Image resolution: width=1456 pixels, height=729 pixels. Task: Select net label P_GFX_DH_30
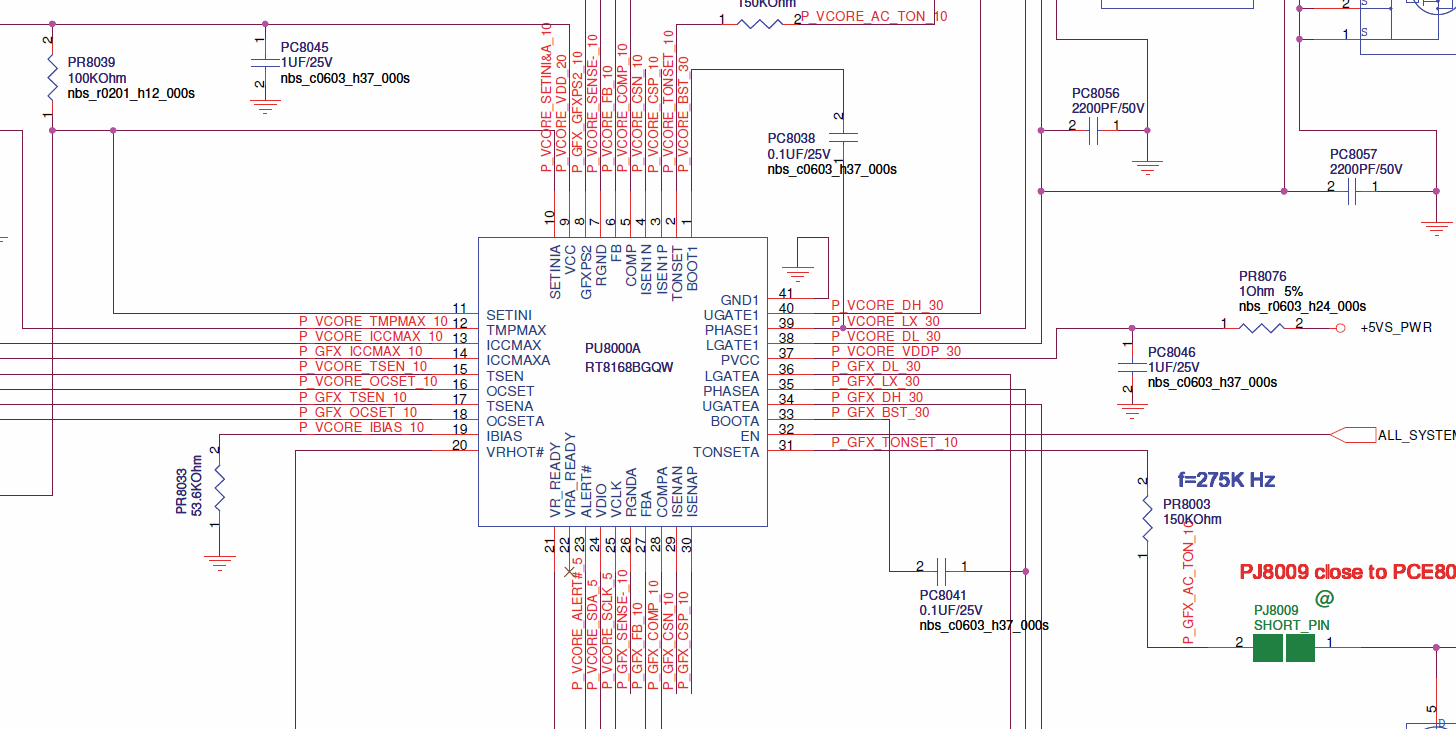877,397
